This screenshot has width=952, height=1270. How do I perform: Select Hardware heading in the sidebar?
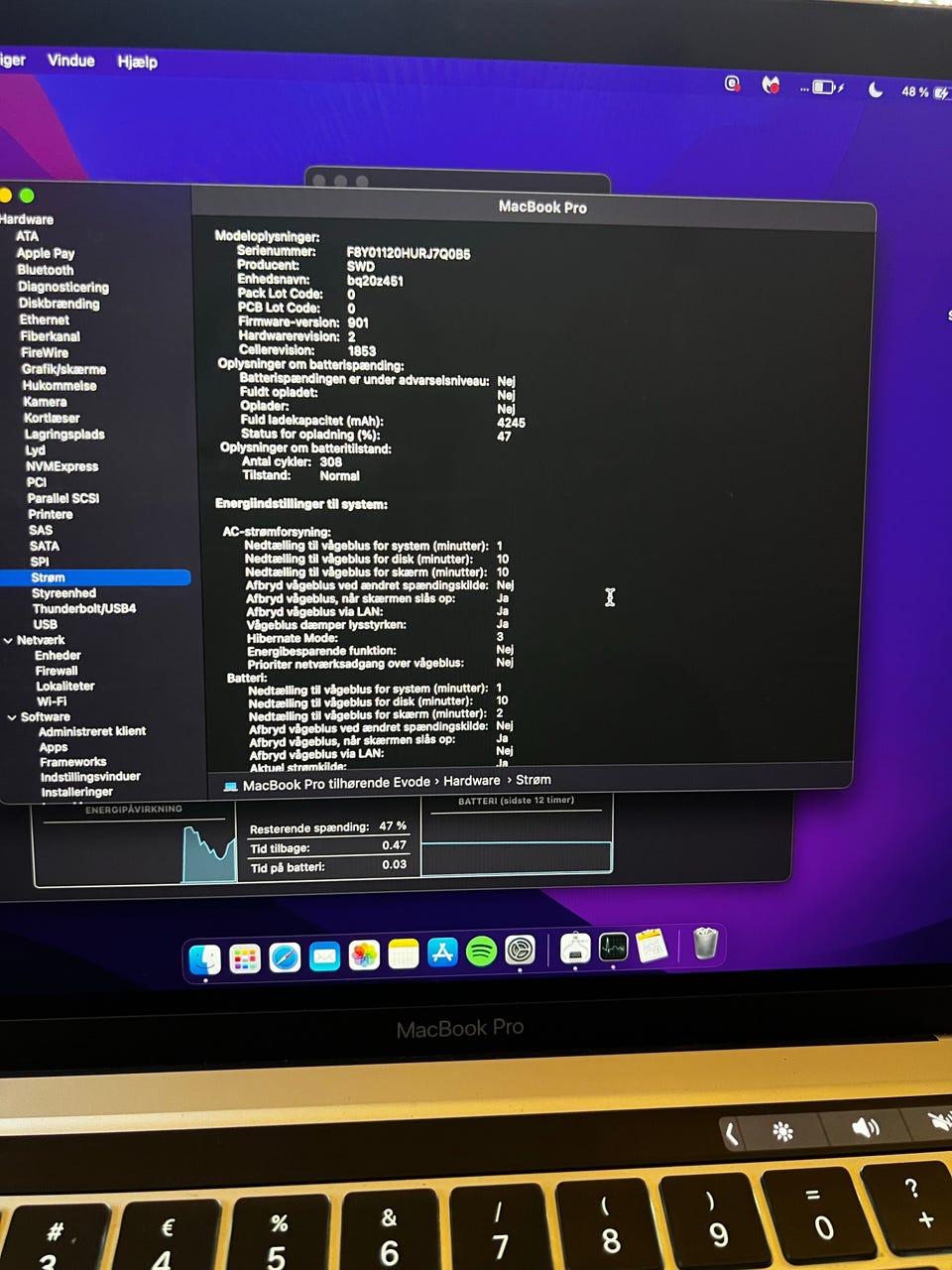pos(27,219)
